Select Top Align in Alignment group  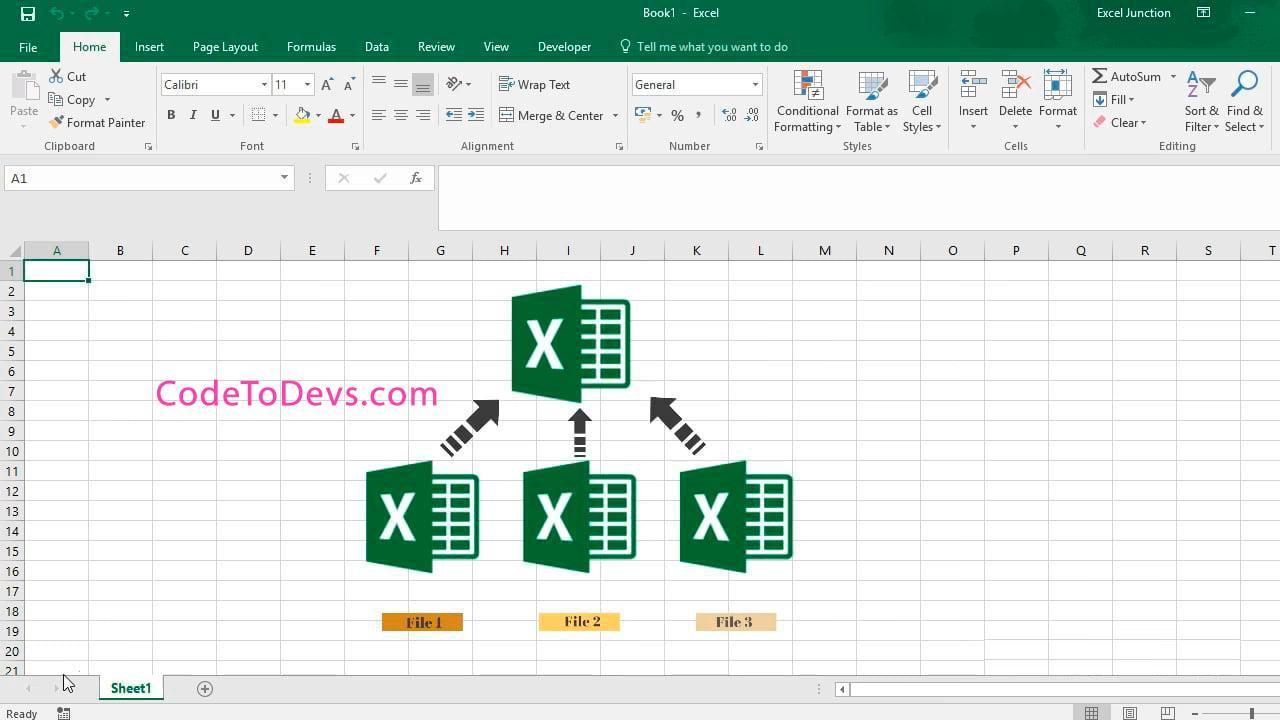point(378,84)
